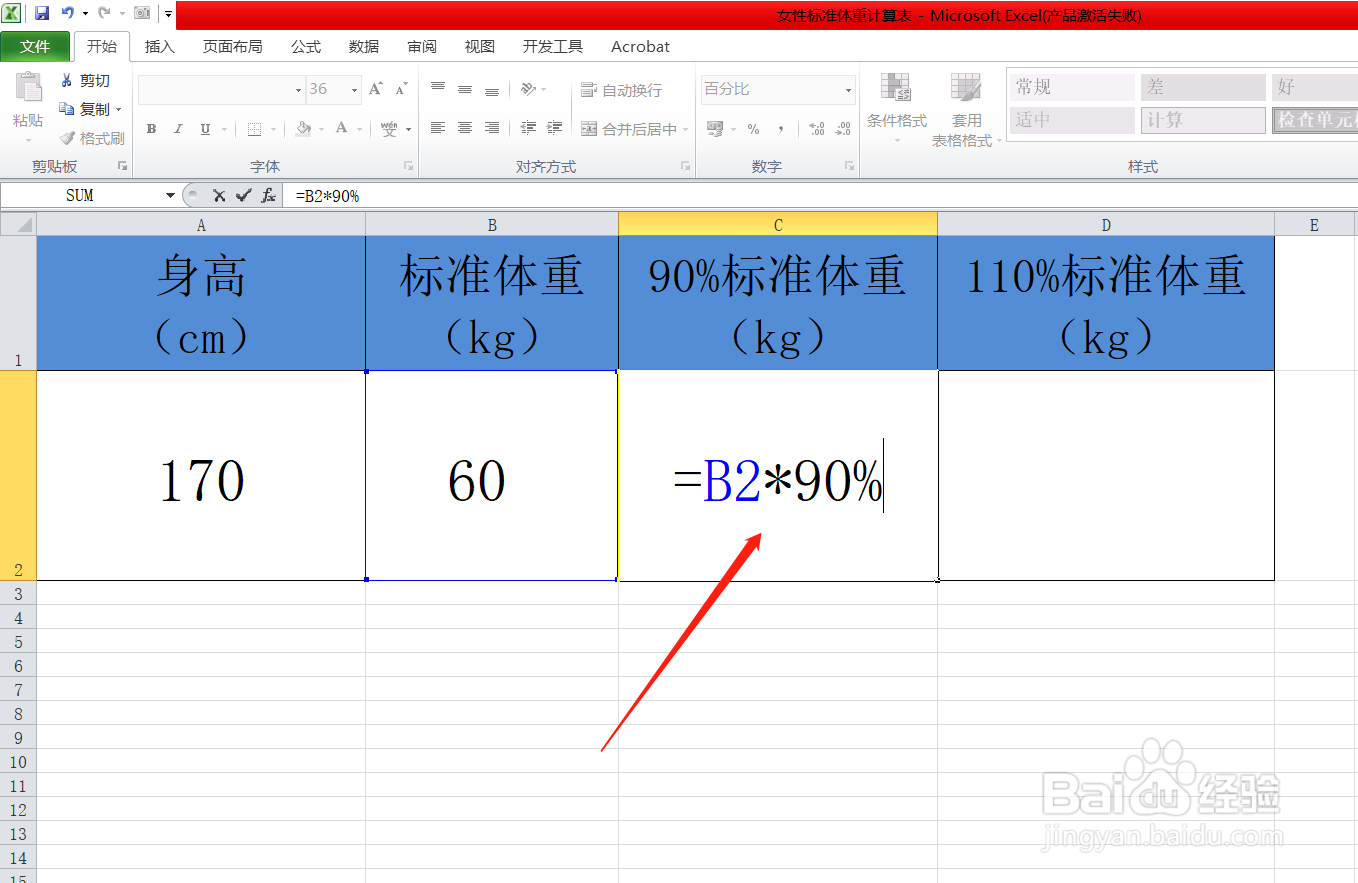Switch to the Data (数据) tab
Screen dimensions: 1358x883
click(x=364, y=46)
